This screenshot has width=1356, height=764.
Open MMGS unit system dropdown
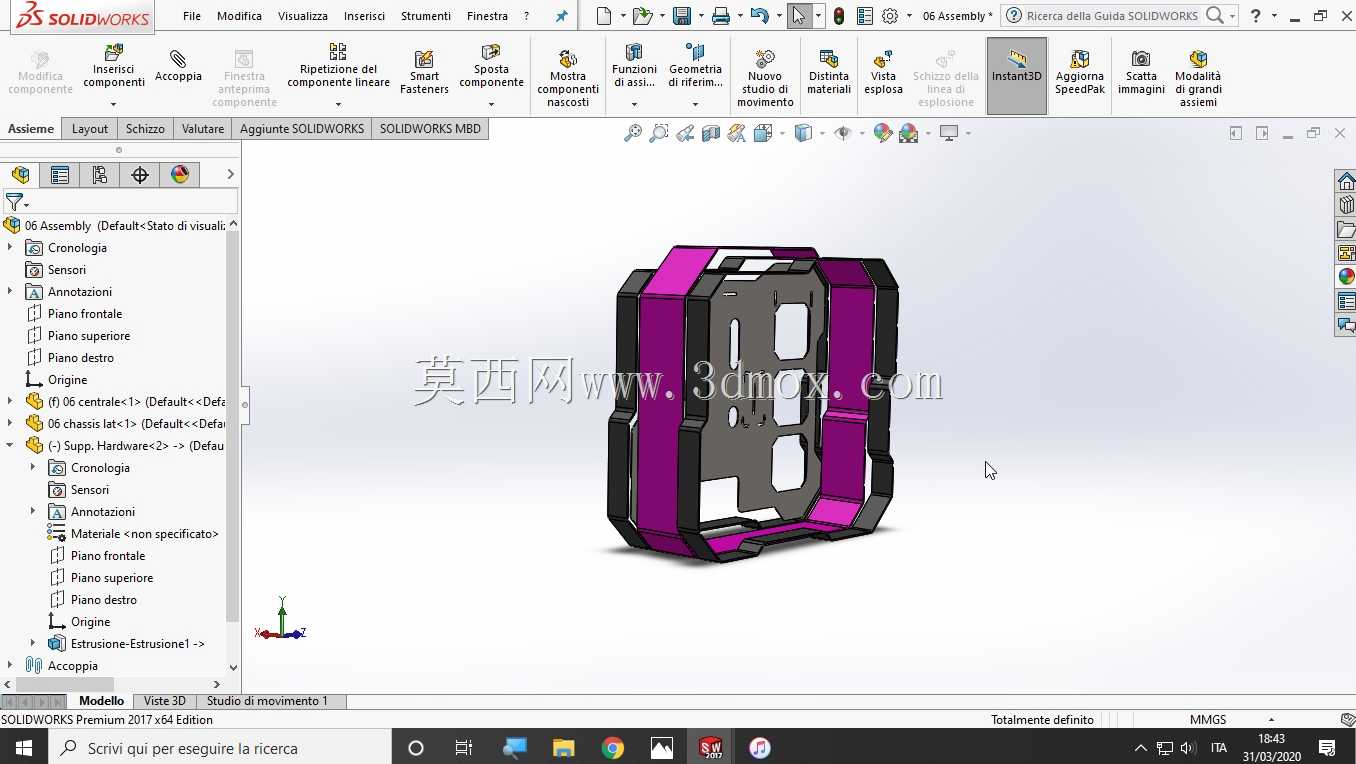(1271, 720)
